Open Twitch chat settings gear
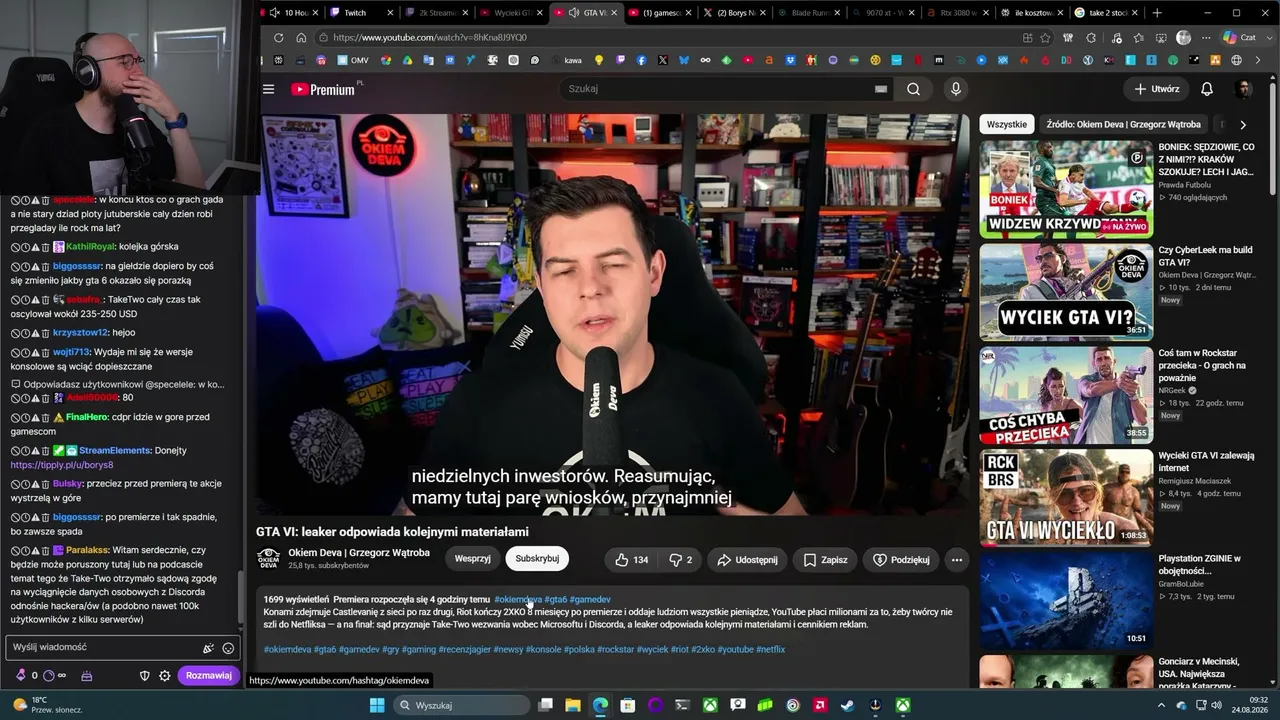Screen dimensions: 1280x720 pos(165,675)
